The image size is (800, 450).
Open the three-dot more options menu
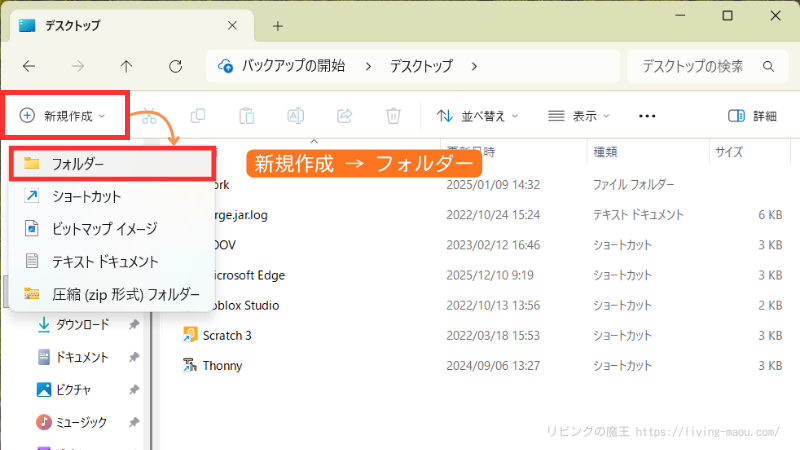[x=648, y=116]
